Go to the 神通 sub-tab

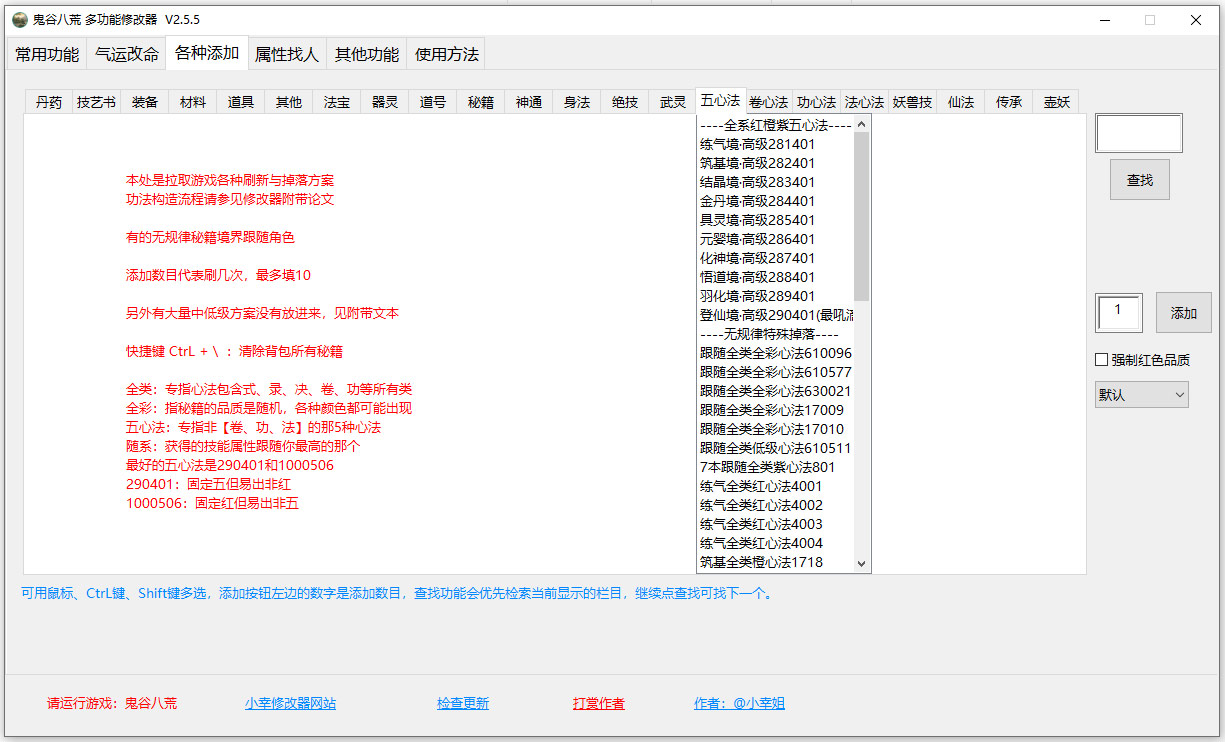529,102
